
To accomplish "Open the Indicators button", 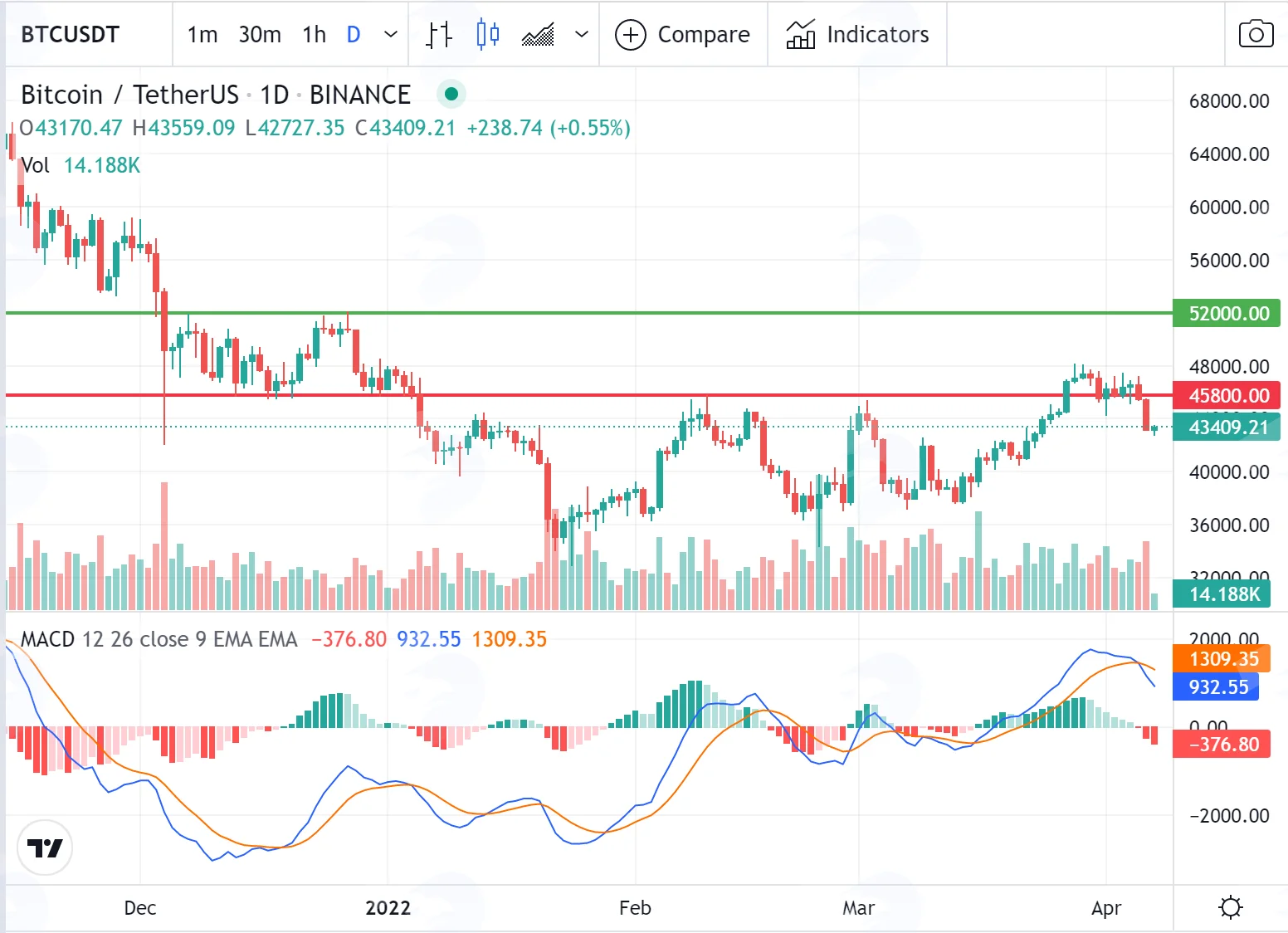I will click(857, 35).
